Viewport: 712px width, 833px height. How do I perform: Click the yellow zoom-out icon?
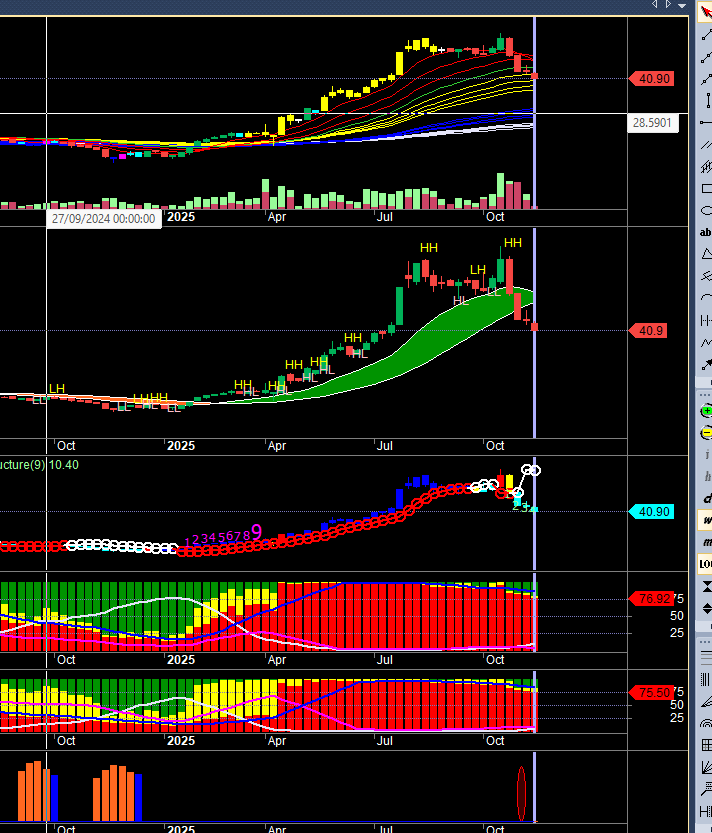(x=706, y=433)
